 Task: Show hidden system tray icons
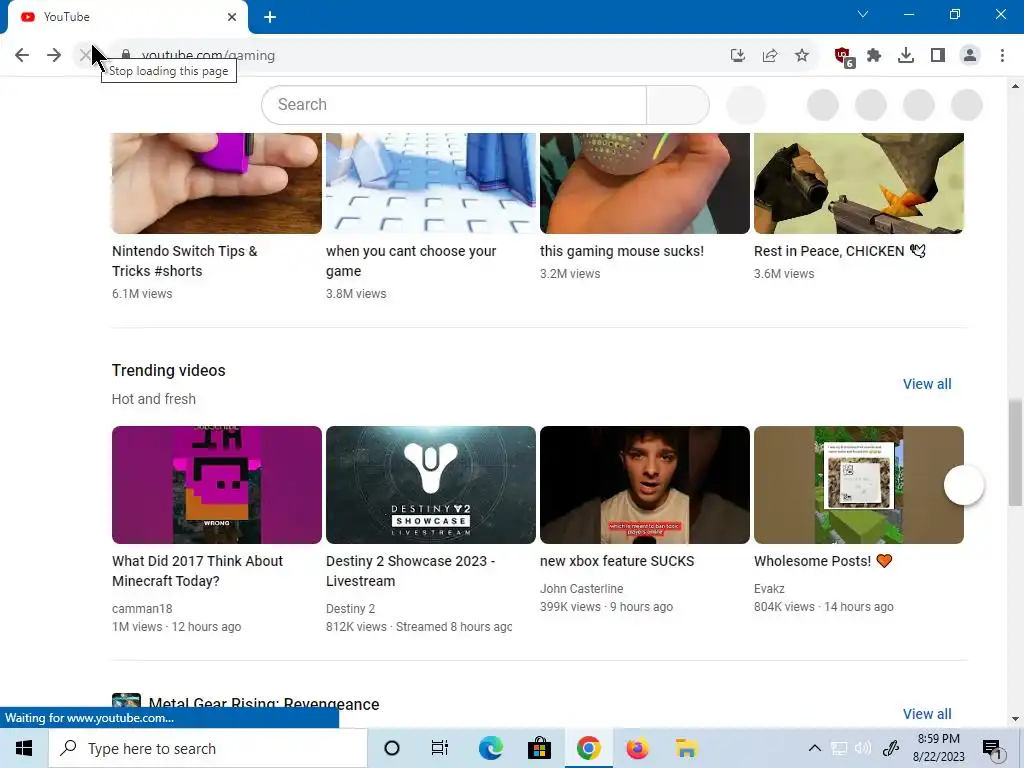814,748
